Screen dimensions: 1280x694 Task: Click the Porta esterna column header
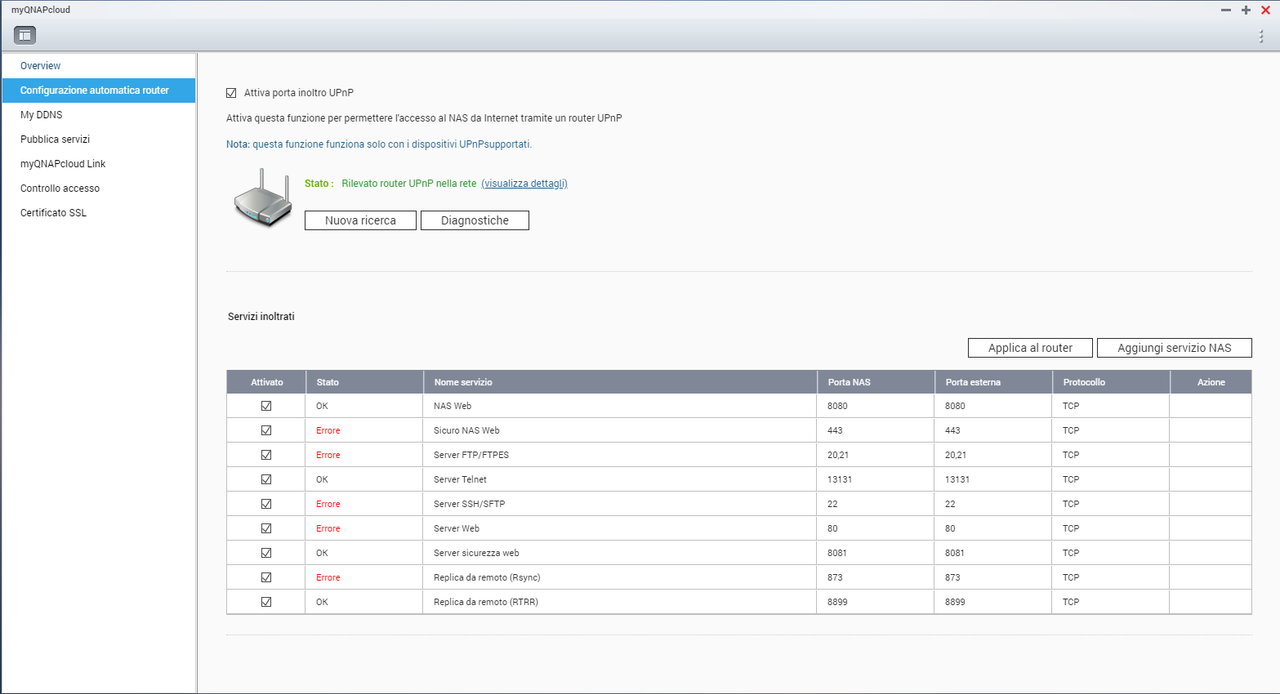pos(994,382)
